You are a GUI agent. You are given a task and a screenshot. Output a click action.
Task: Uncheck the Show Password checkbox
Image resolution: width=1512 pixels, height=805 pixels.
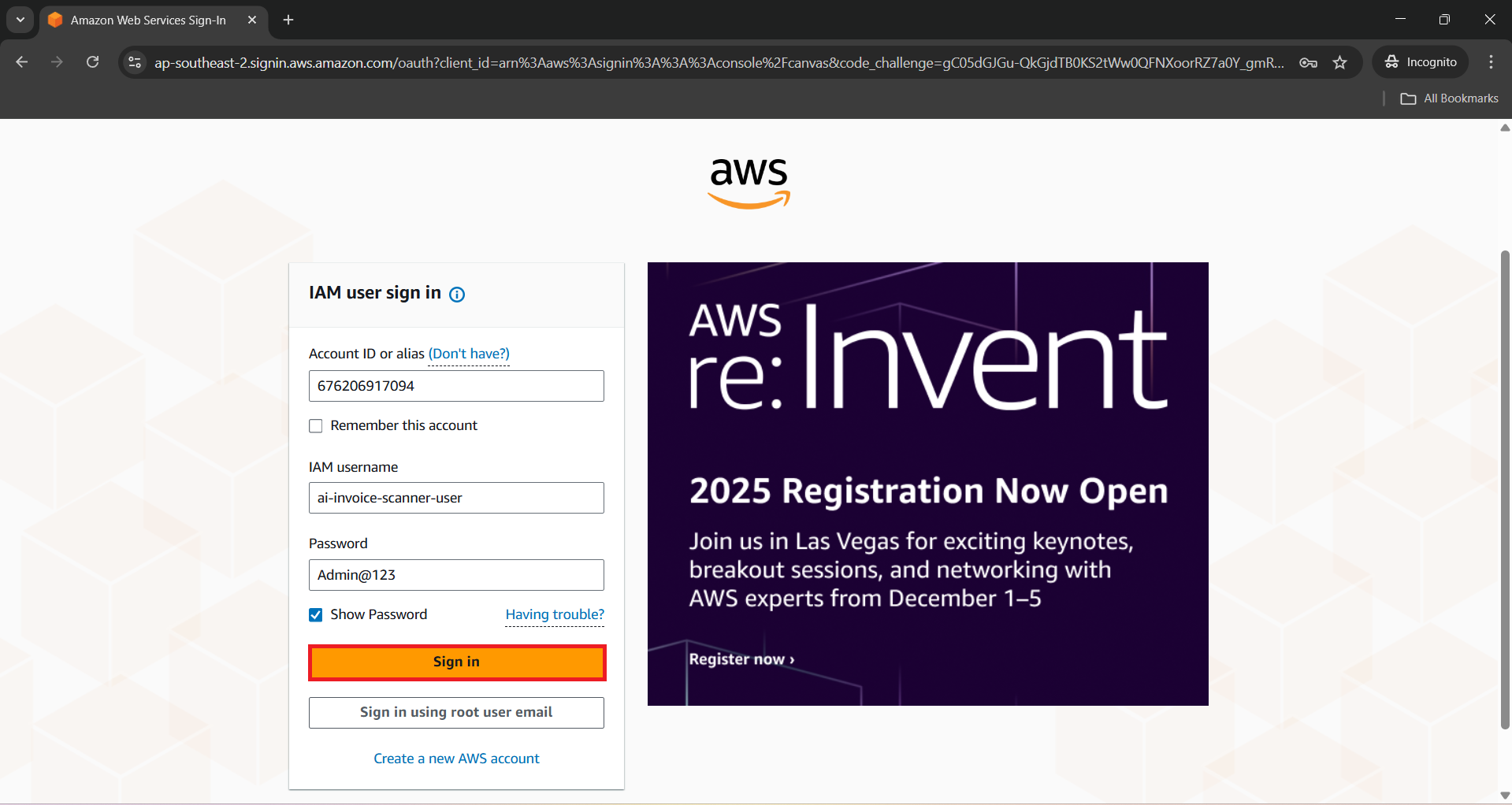pyautogui.click(x=316, y=615)
